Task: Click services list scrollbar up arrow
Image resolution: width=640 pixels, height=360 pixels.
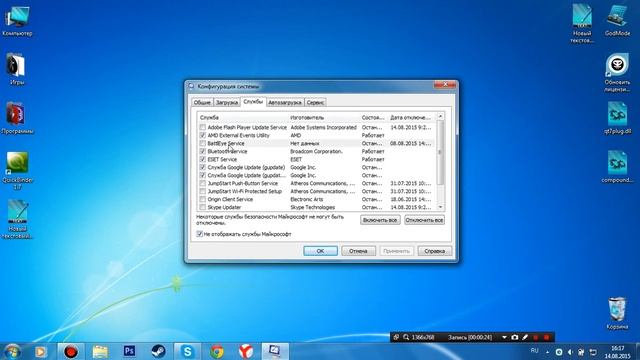Action: click(x=440, y=116)
